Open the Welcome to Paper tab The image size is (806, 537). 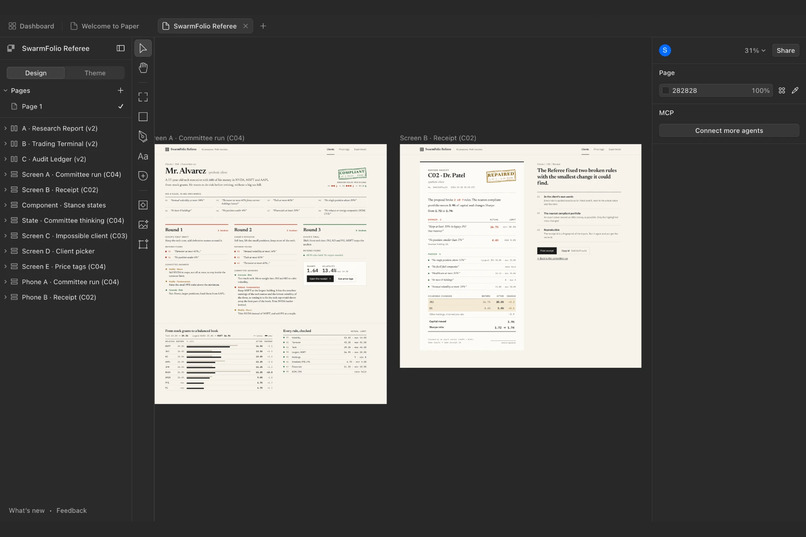105,26
